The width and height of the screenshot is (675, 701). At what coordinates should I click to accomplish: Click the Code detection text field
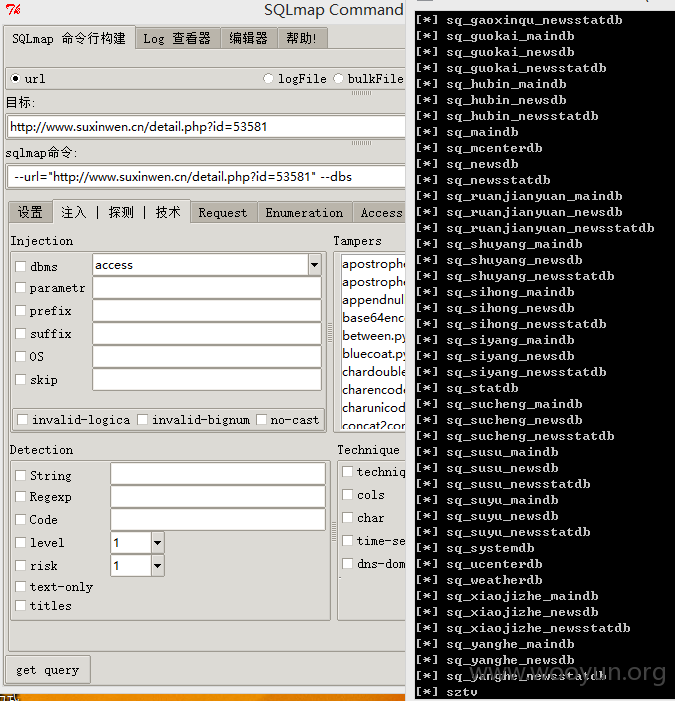(x=218, y=519)
